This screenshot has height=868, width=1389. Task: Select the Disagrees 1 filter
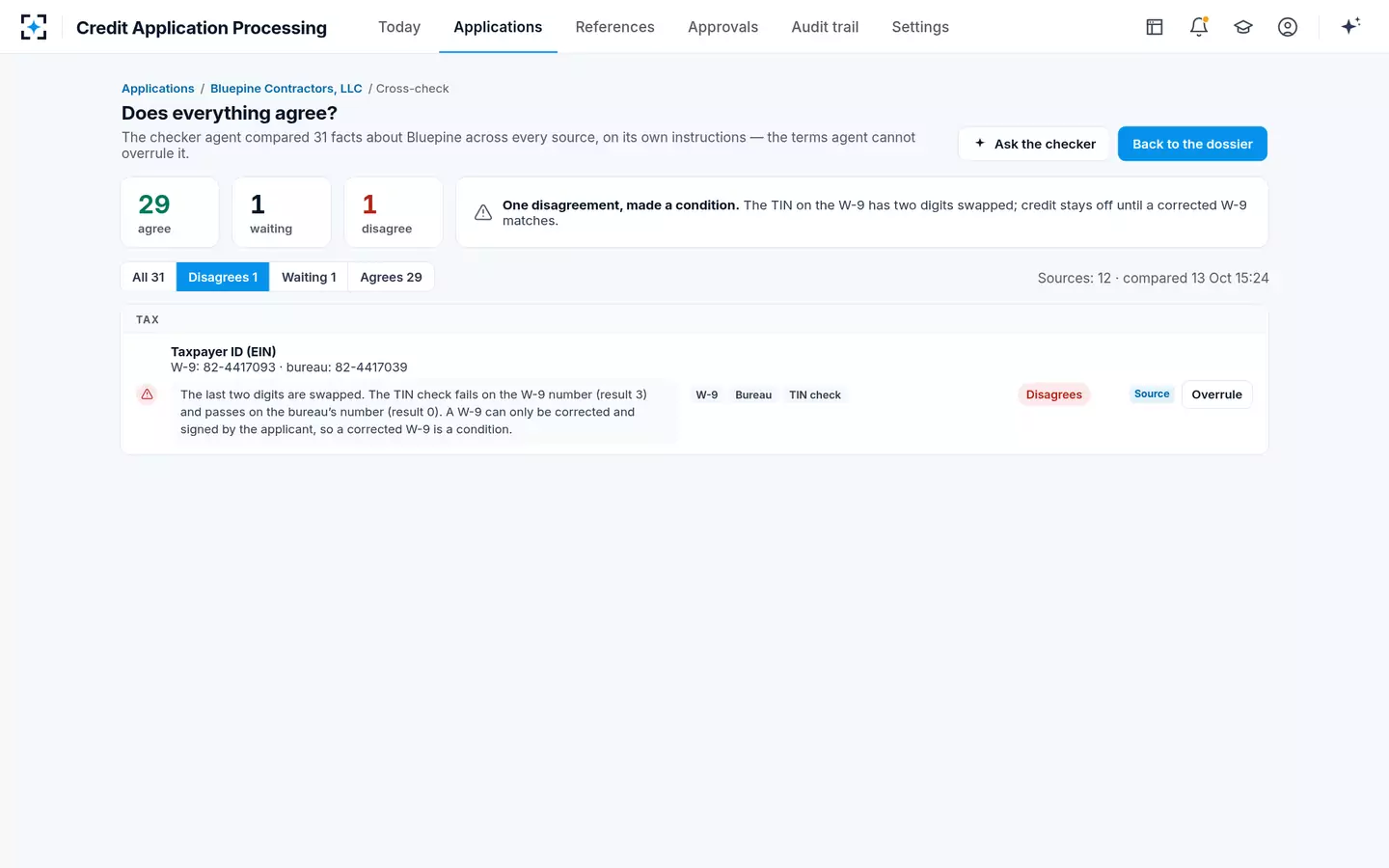click(223, 277)
